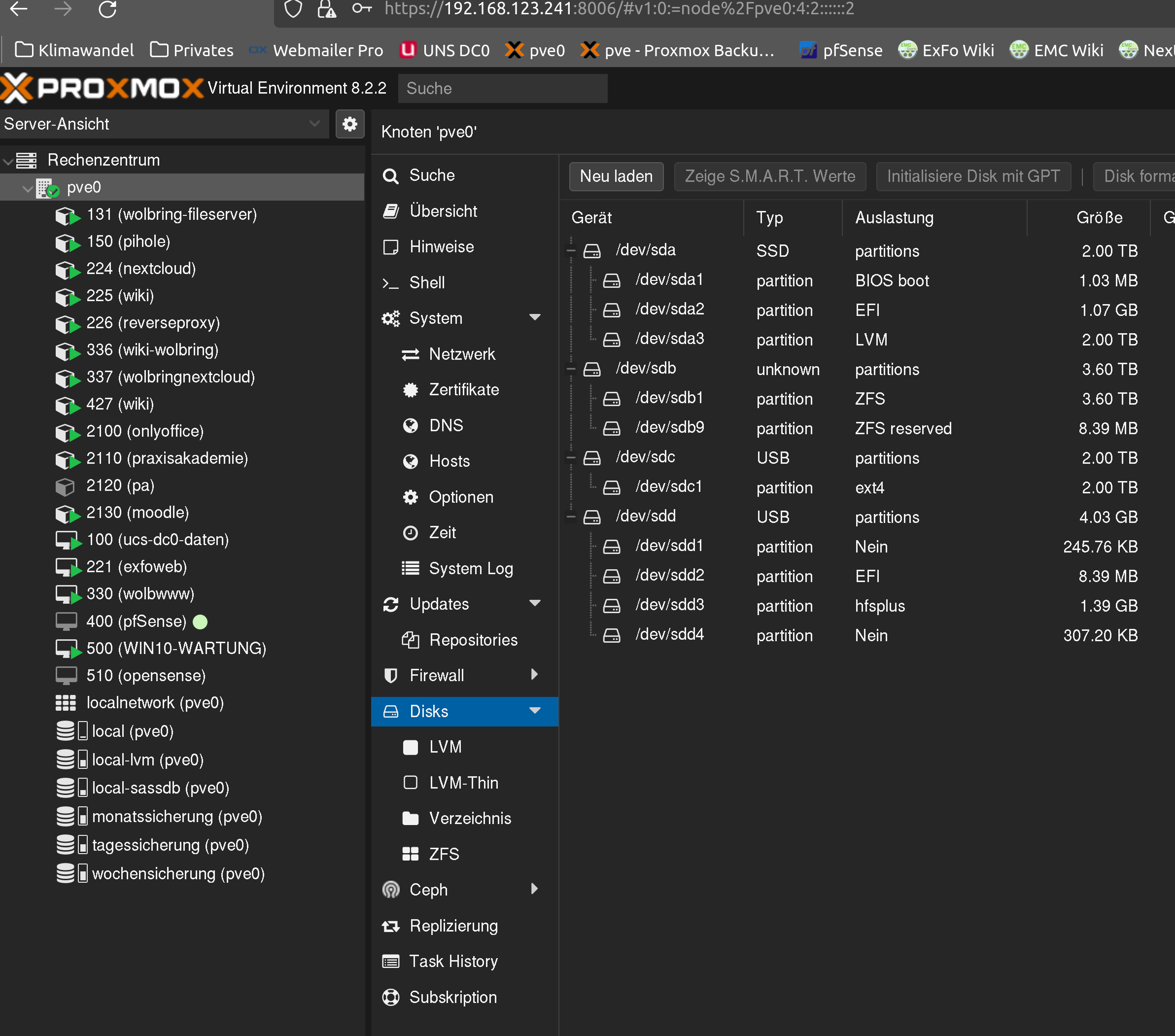The height and width of the screenshot is (1036, 1175).
Task: Click the Subskription support icon entry
Action: coord(391,997)
